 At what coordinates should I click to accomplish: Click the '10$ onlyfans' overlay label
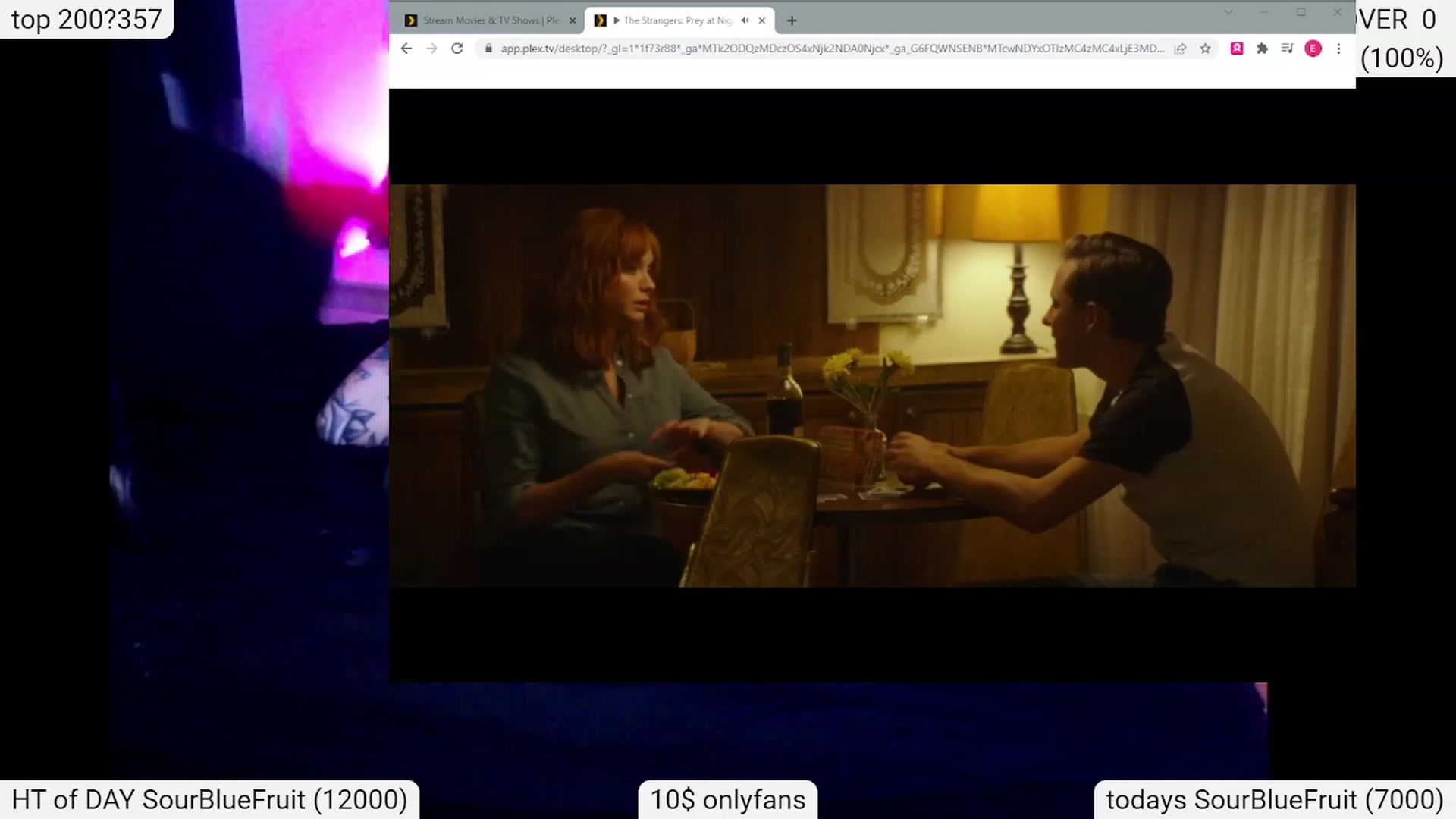(728, 799)
